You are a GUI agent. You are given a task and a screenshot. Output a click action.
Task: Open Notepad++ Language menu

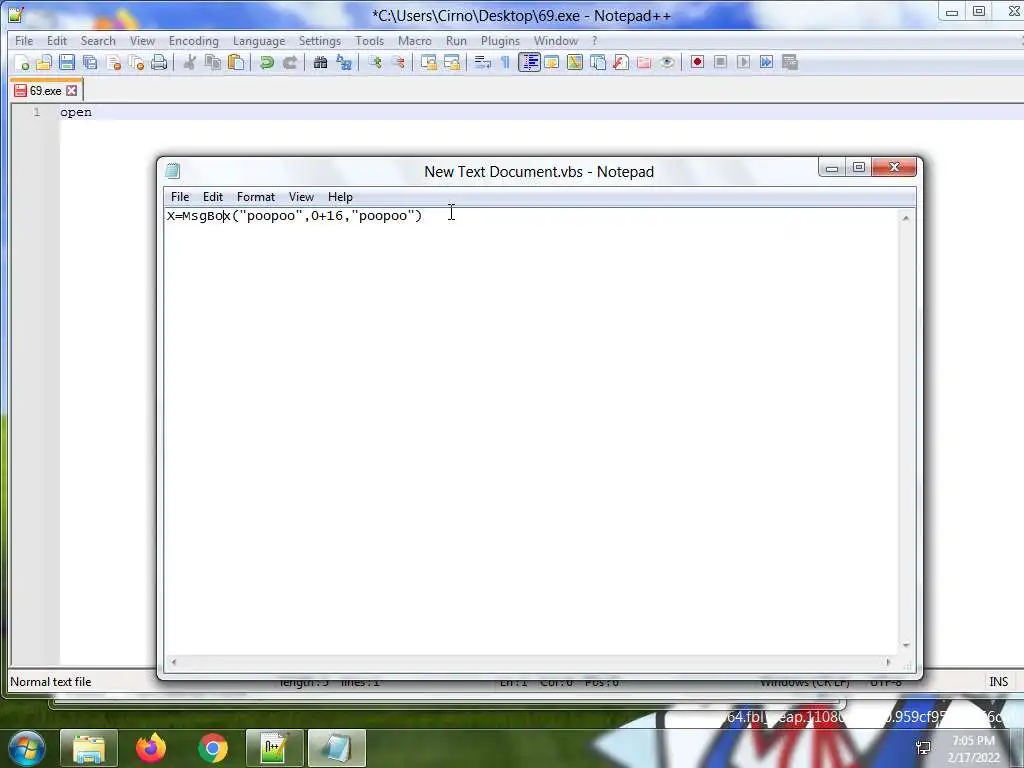coord(259,40)
